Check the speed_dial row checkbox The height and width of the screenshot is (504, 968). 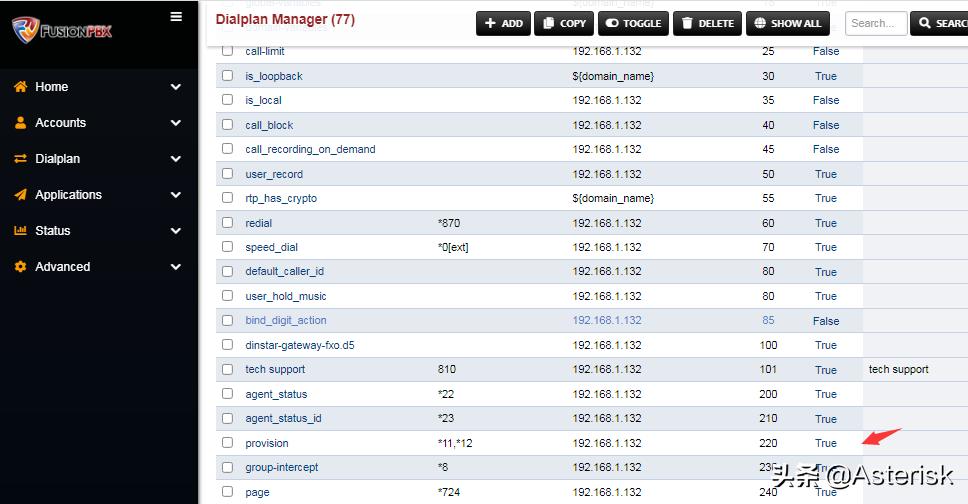coord(227,246)
